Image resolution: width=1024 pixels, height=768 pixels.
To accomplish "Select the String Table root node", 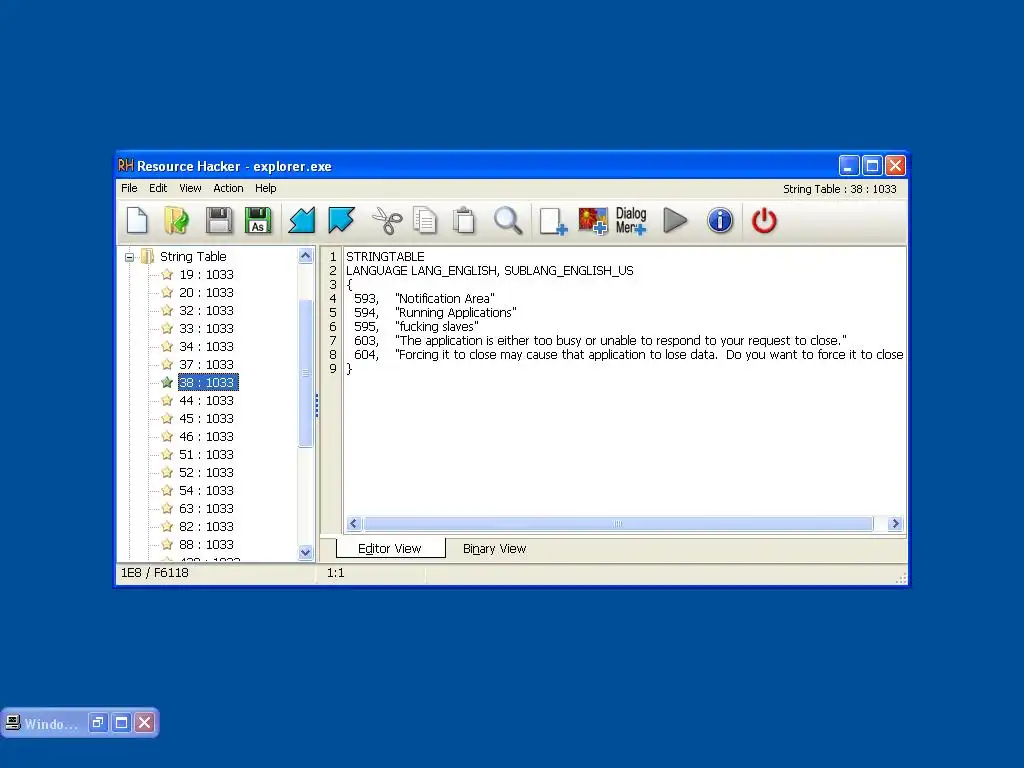I will 193,257.
